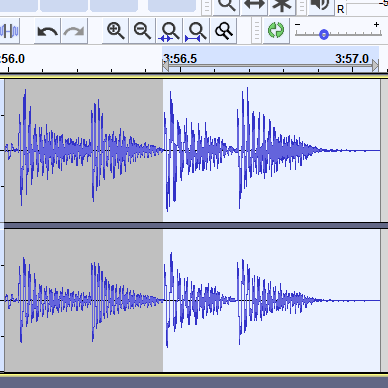Click the right play-region handle on timeline
This screenshot has width=388, height=388.
click(375, 66)
